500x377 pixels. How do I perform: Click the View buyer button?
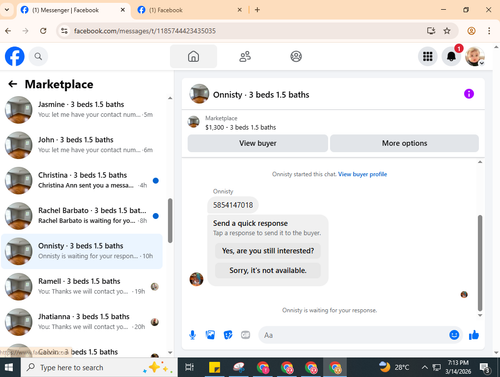point(258,143)
